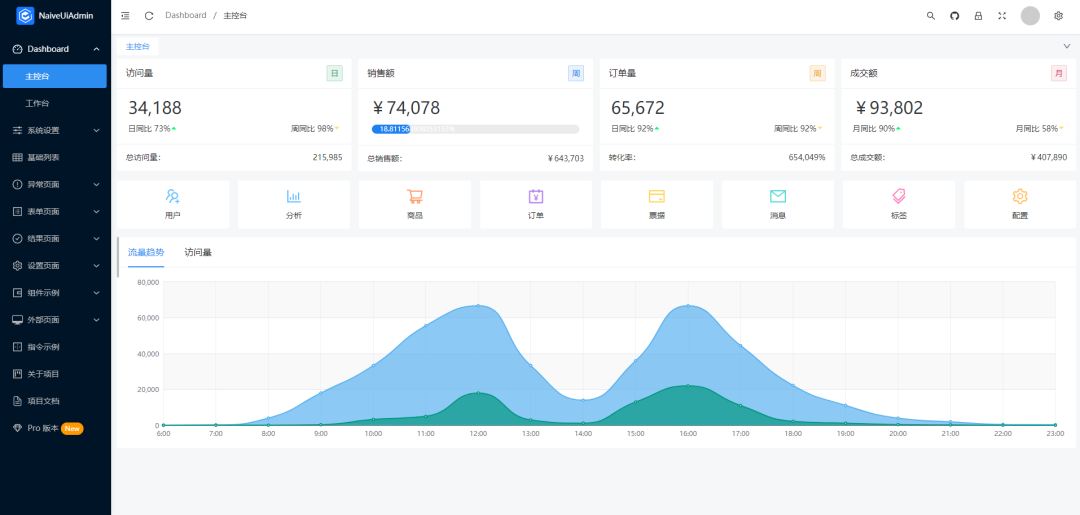Click the 12:00 peak data point on chart
Screen dimensions: 1080x515
click(x=478, y=306)
